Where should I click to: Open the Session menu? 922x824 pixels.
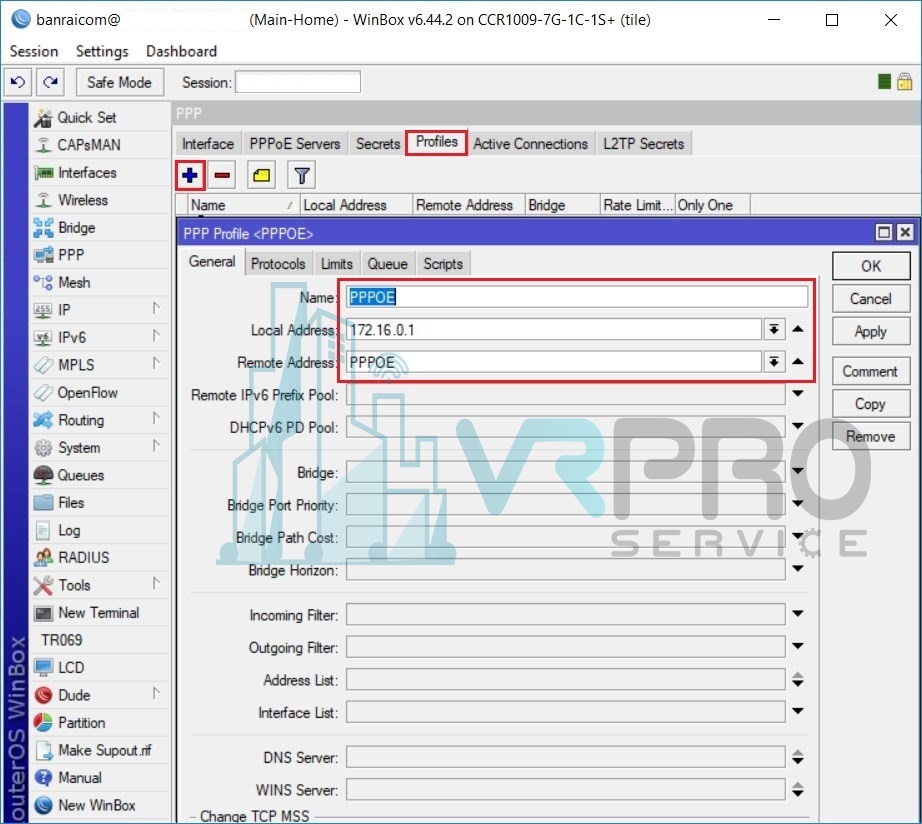click(x=34, y=51)
